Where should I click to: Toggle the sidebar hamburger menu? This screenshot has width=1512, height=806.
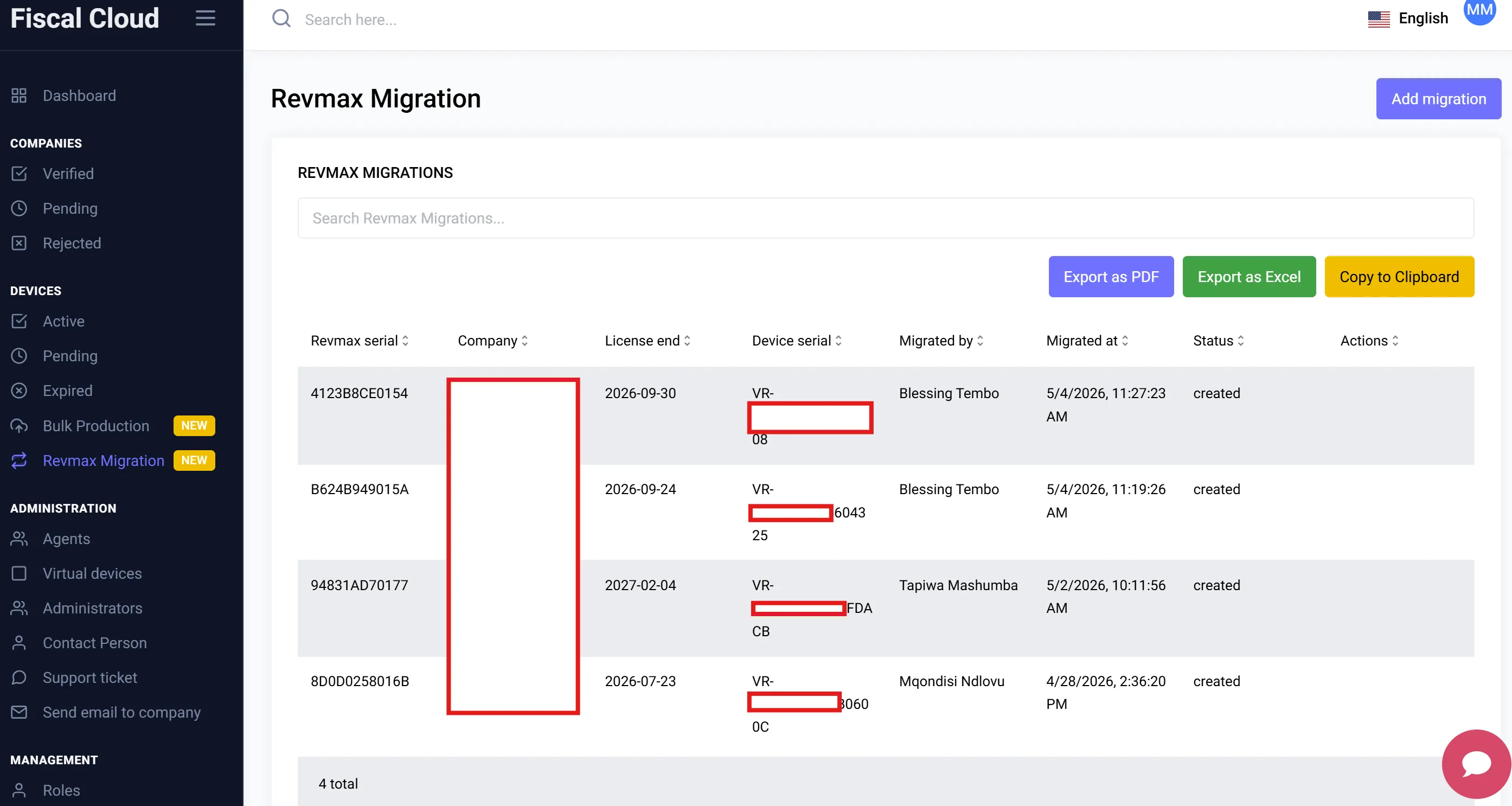tap(205, 18)
